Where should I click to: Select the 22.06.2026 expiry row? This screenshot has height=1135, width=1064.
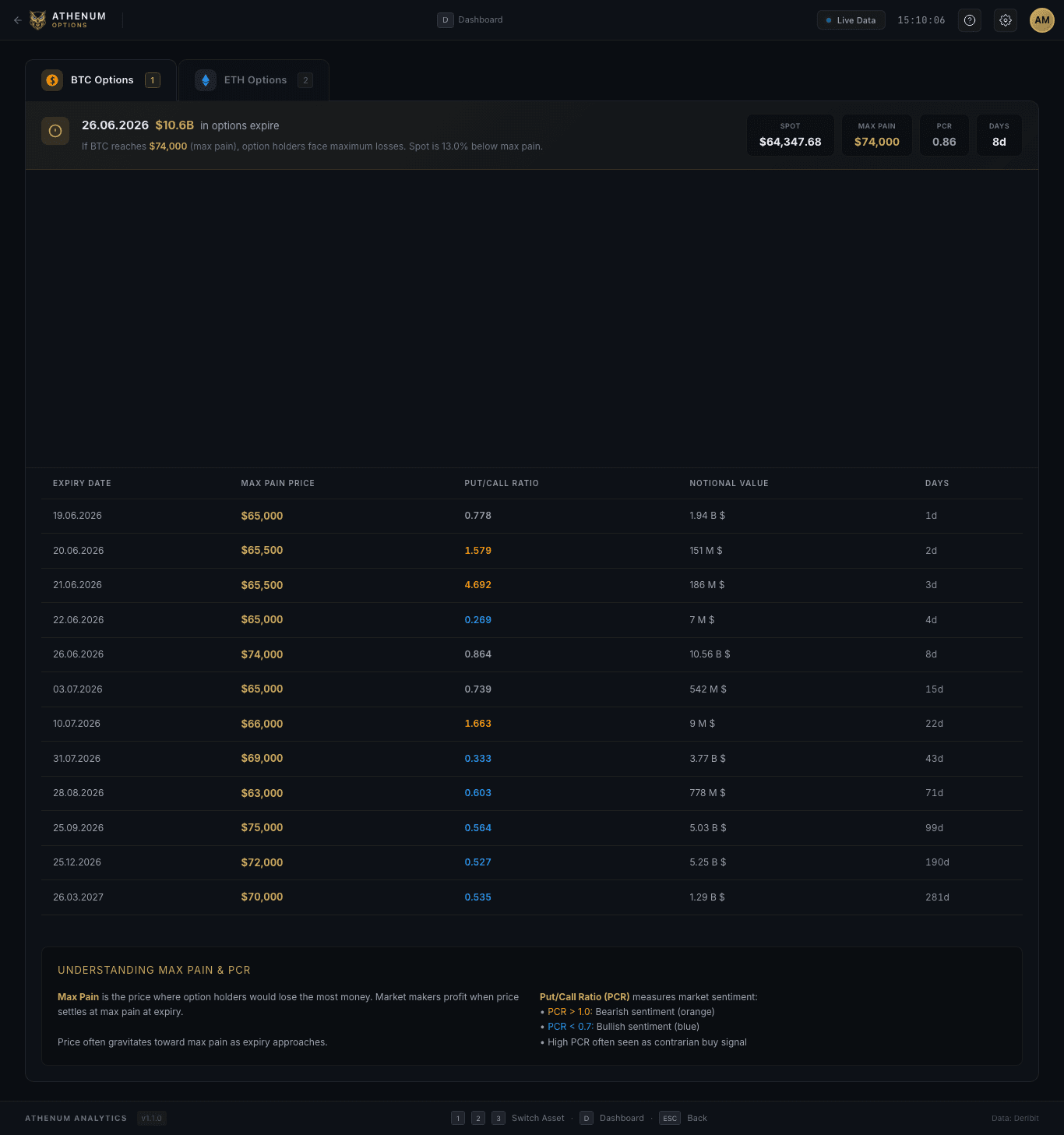532,620
